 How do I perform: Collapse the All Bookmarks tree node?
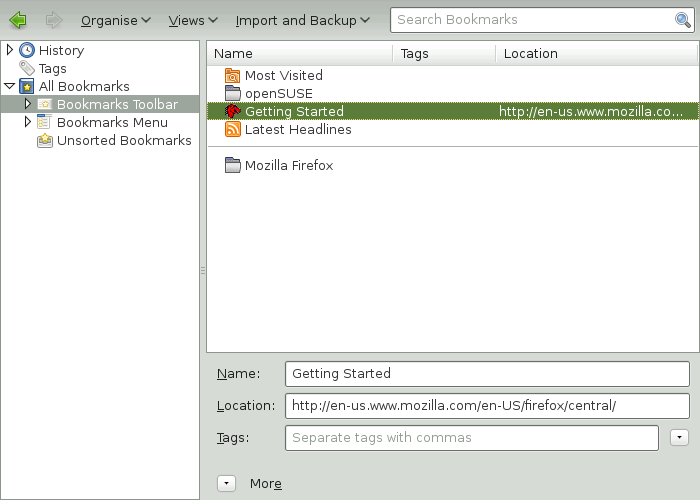tap(9, 86)
